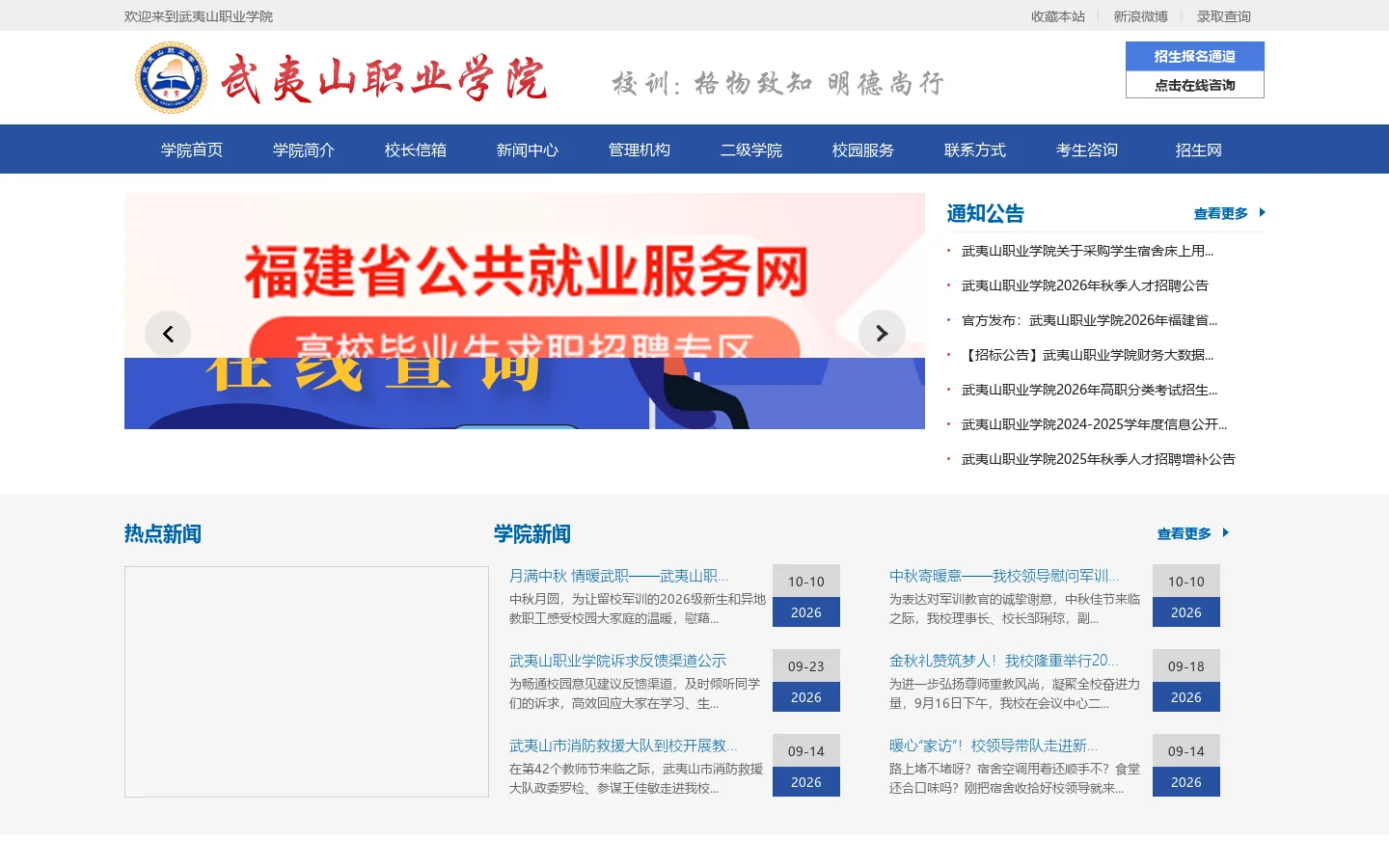
Task: Click 点击在线咨询 button
Action: click(x=1195, y=85)
